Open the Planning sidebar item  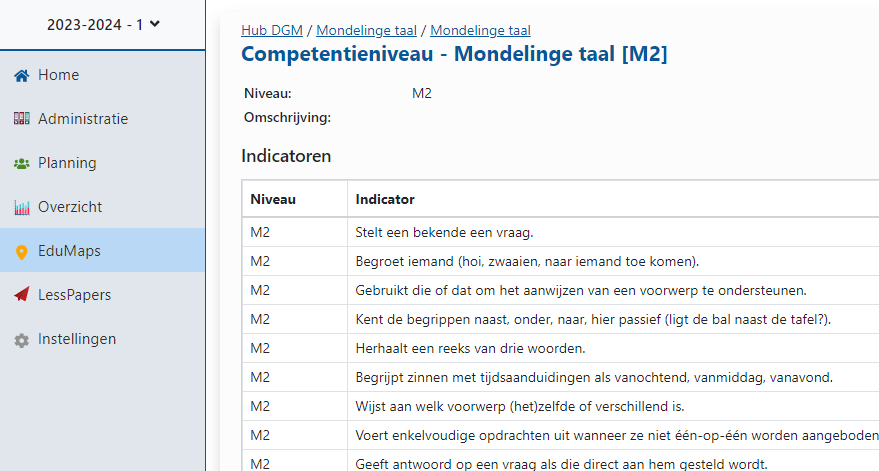pyautogui.click(x=103, y=163)
